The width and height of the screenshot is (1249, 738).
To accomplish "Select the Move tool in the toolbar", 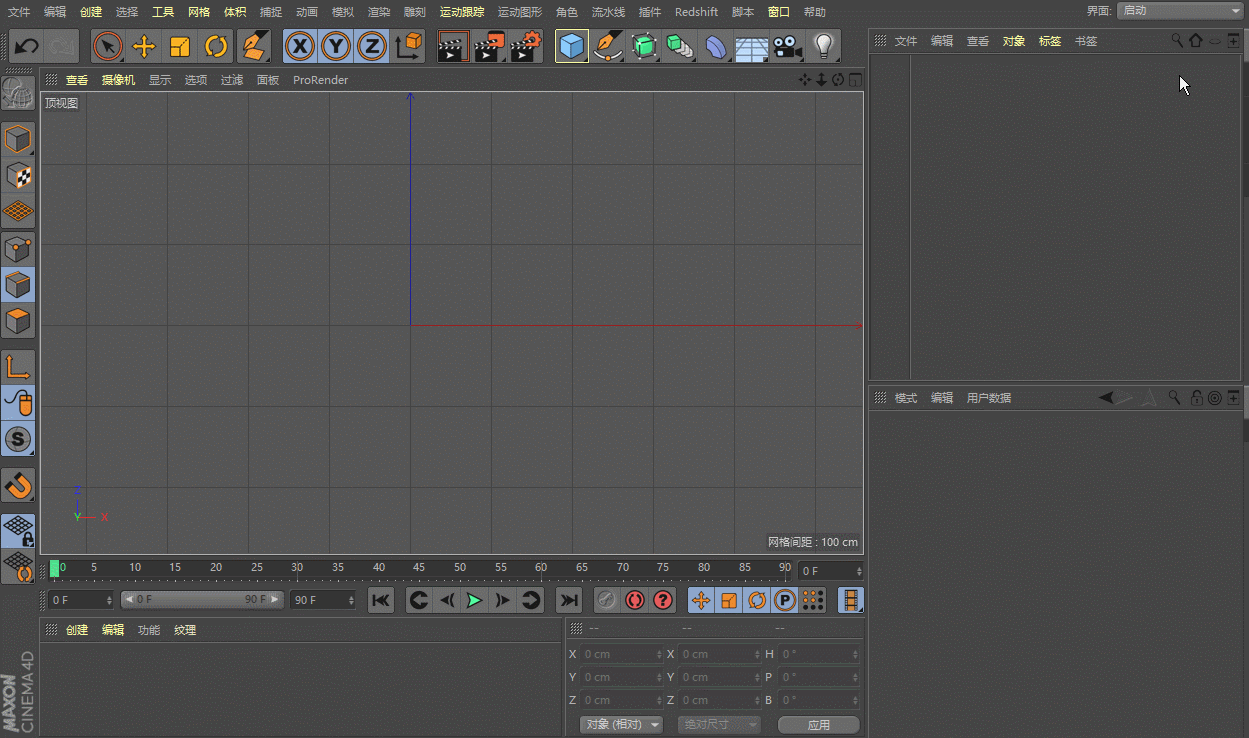I will tap(144, 47).
